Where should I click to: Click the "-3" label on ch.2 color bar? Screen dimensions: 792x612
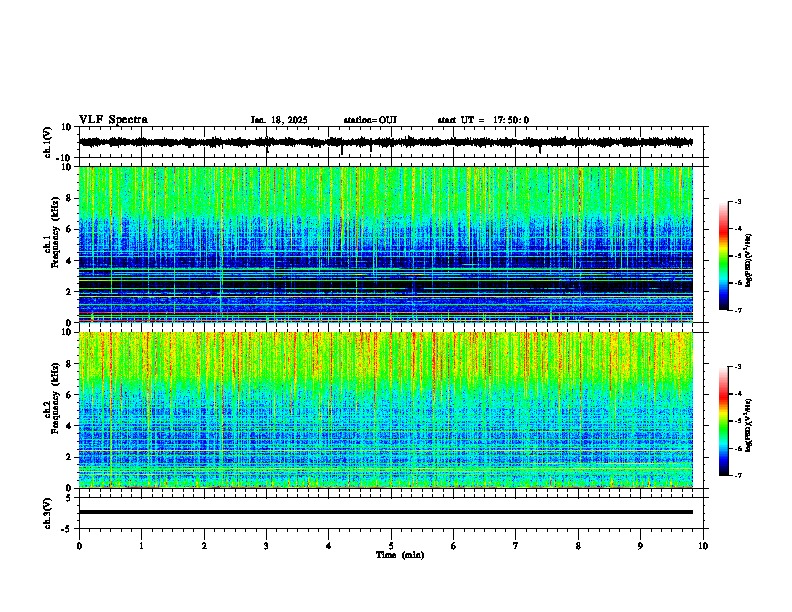pyautogui.click(x=737, y=367)
